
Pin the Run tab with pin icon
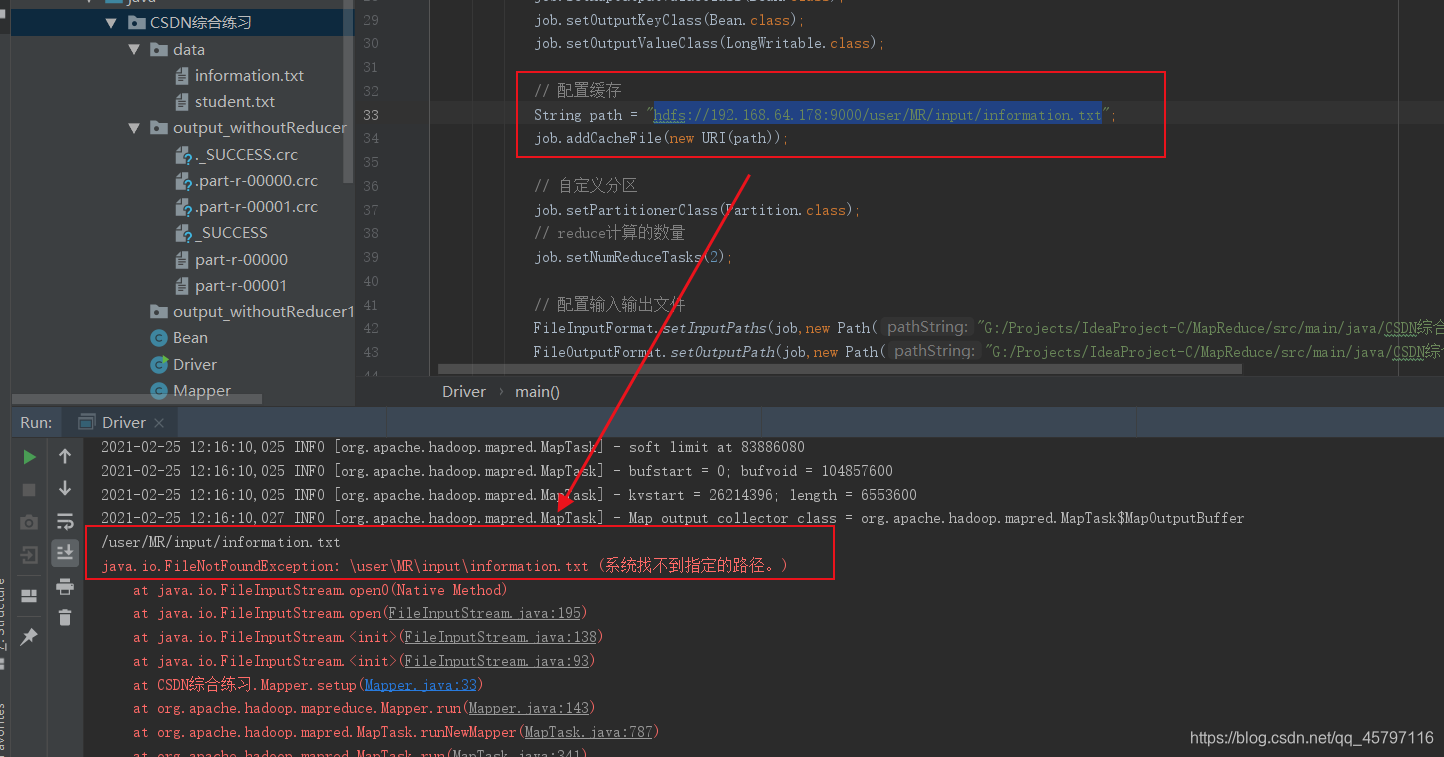(29, 636)
